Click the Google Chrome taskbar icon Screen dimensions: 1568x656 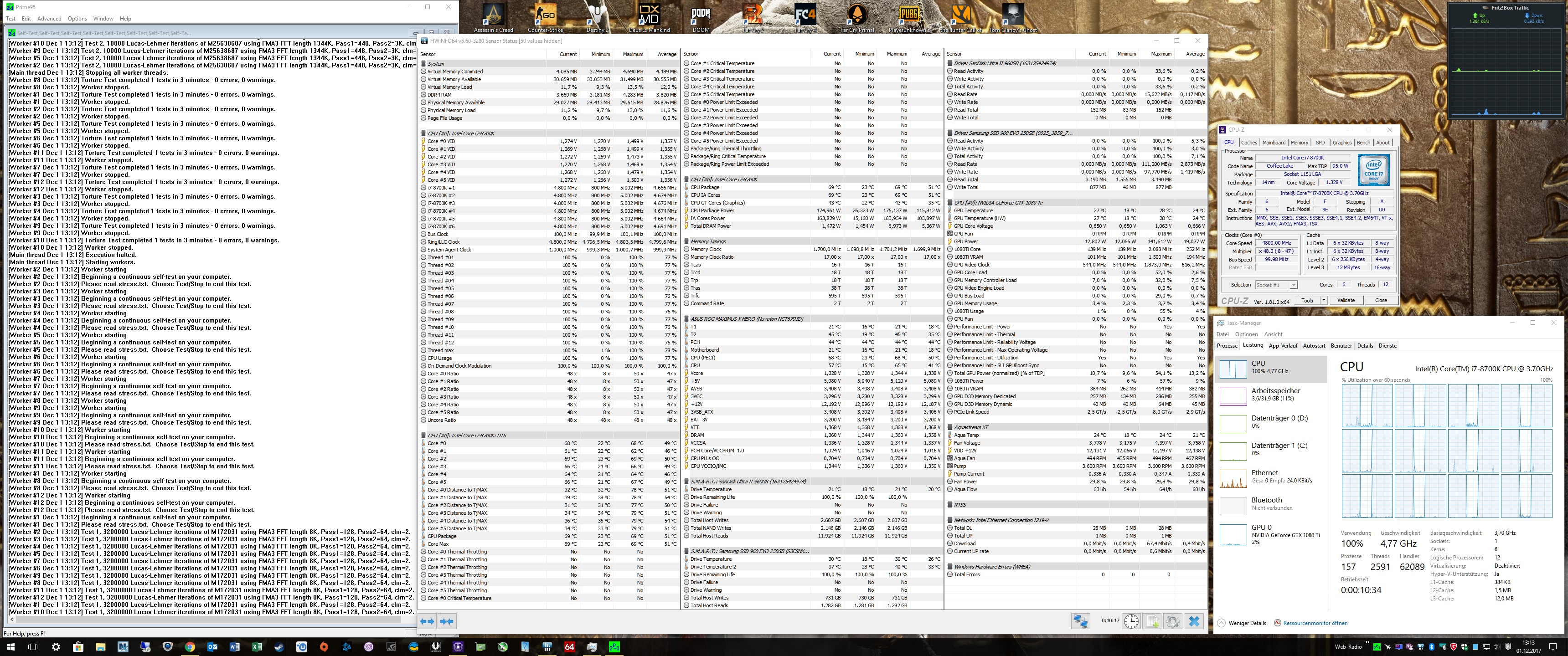tap(190, 647)
